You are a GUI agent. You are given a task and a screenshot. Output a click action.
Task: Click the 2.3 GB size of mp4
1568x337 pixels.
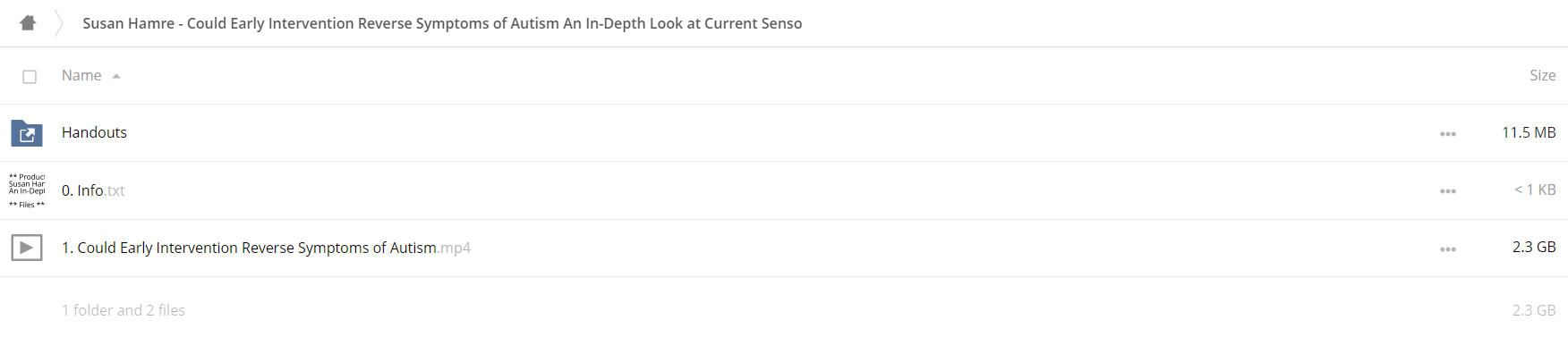tap(1534, 247)
